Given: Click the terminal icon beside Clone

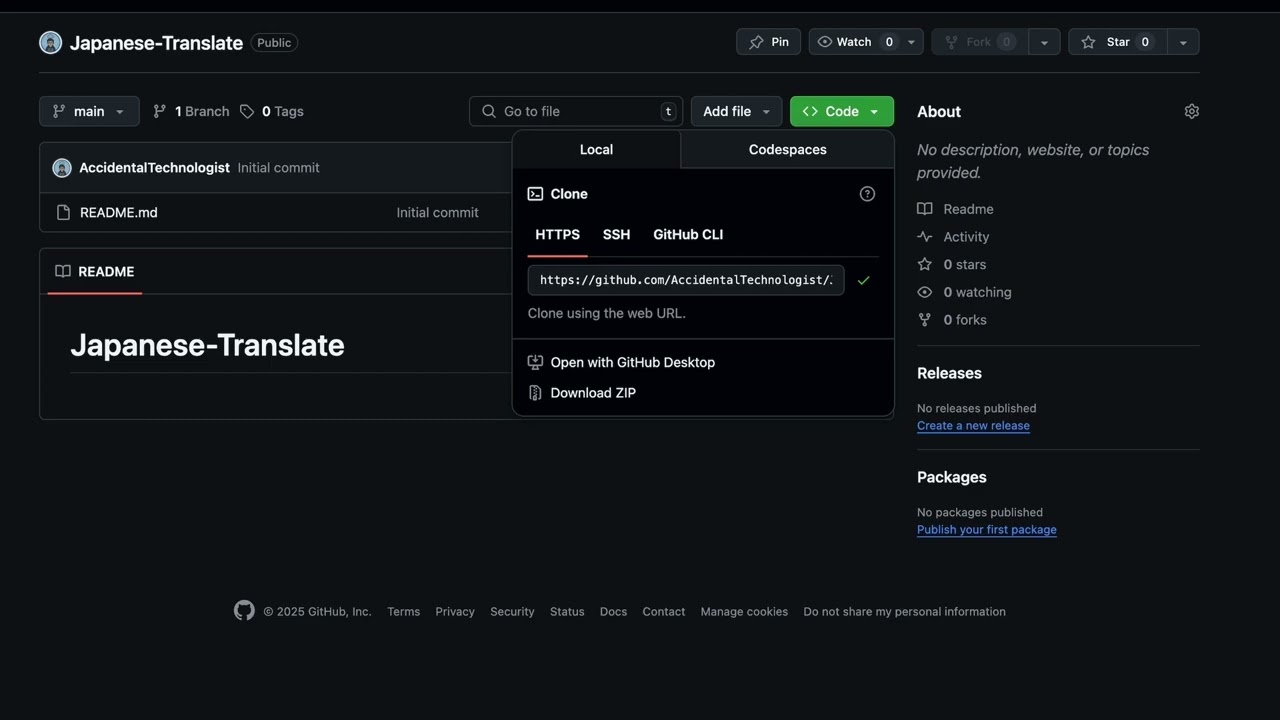Looking at the screenshot, I should (535, 194).
